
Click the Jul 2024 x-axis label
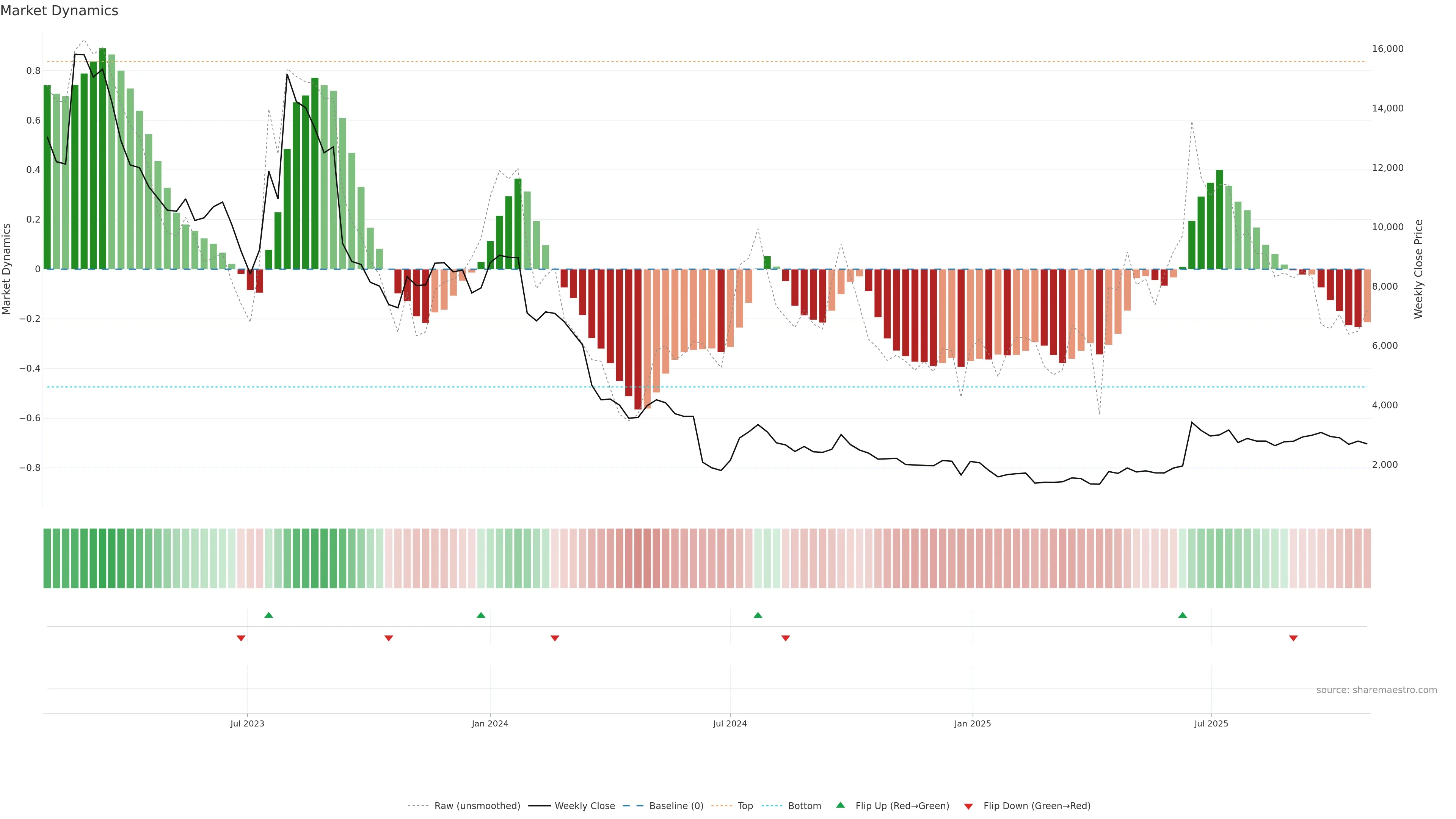(x=730, y=724)
